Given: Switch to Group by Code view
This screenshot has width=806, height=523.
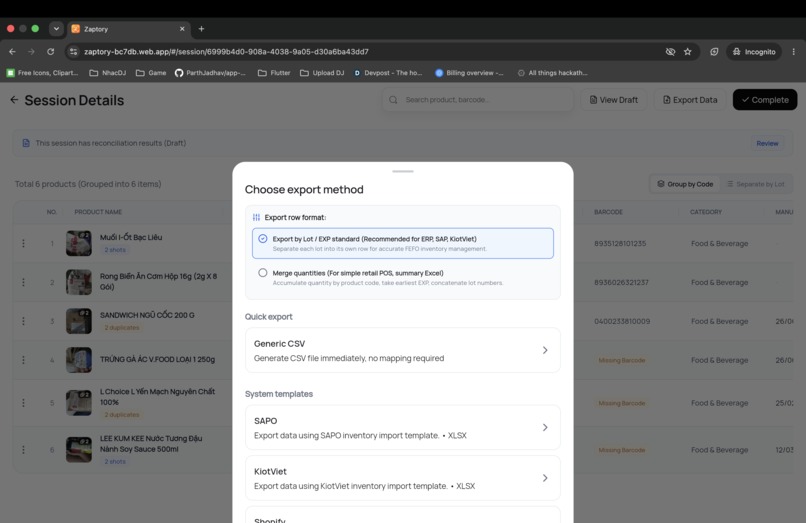Looking at the screenshot, I should tap(685, 184).
